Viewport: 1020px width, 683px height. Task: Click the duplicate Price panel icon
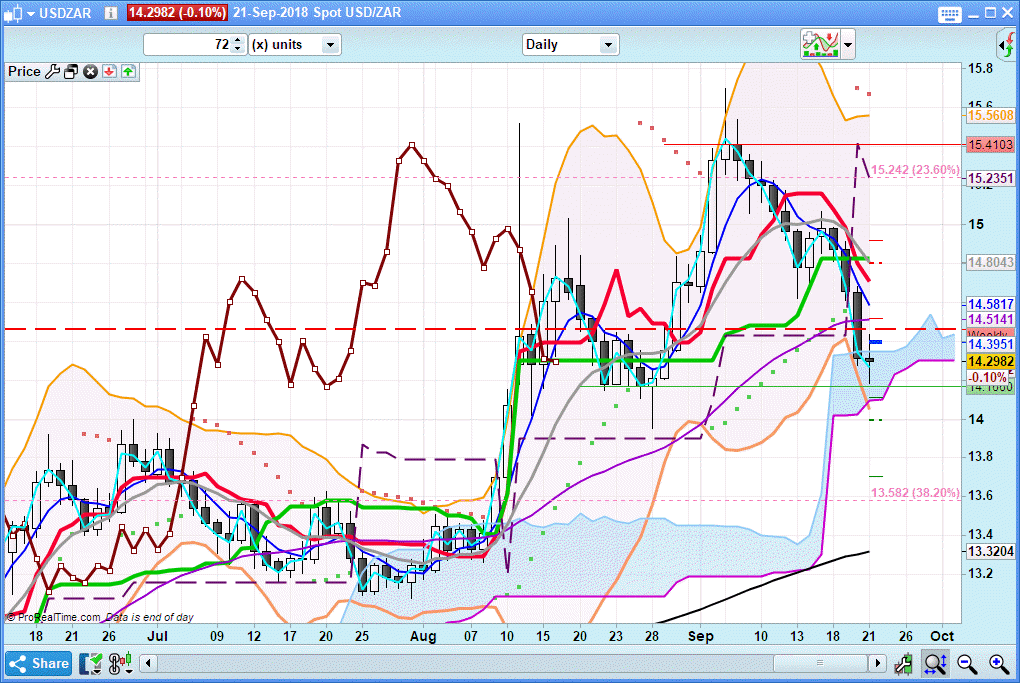[71, 72]
